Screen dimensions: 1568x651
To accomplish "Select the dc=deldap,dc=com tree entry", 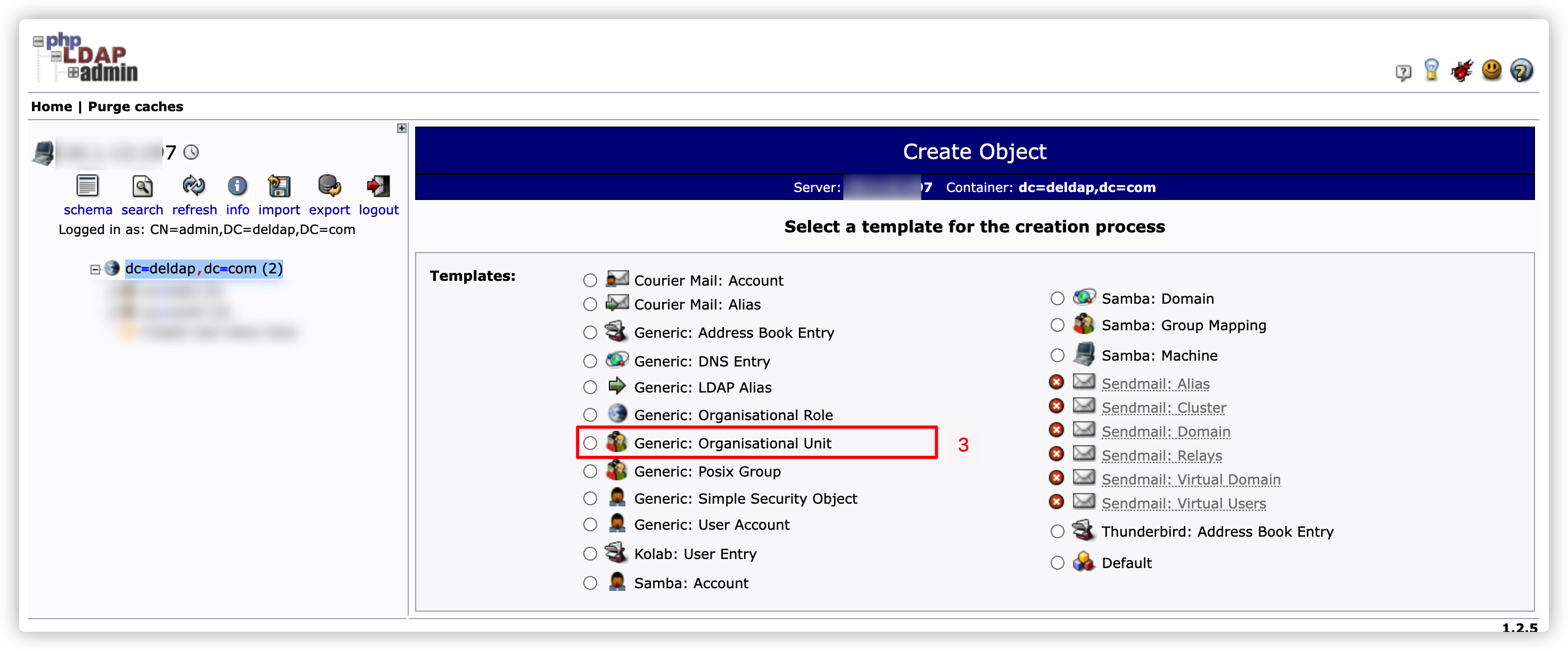I will click(x=203, y=268).
